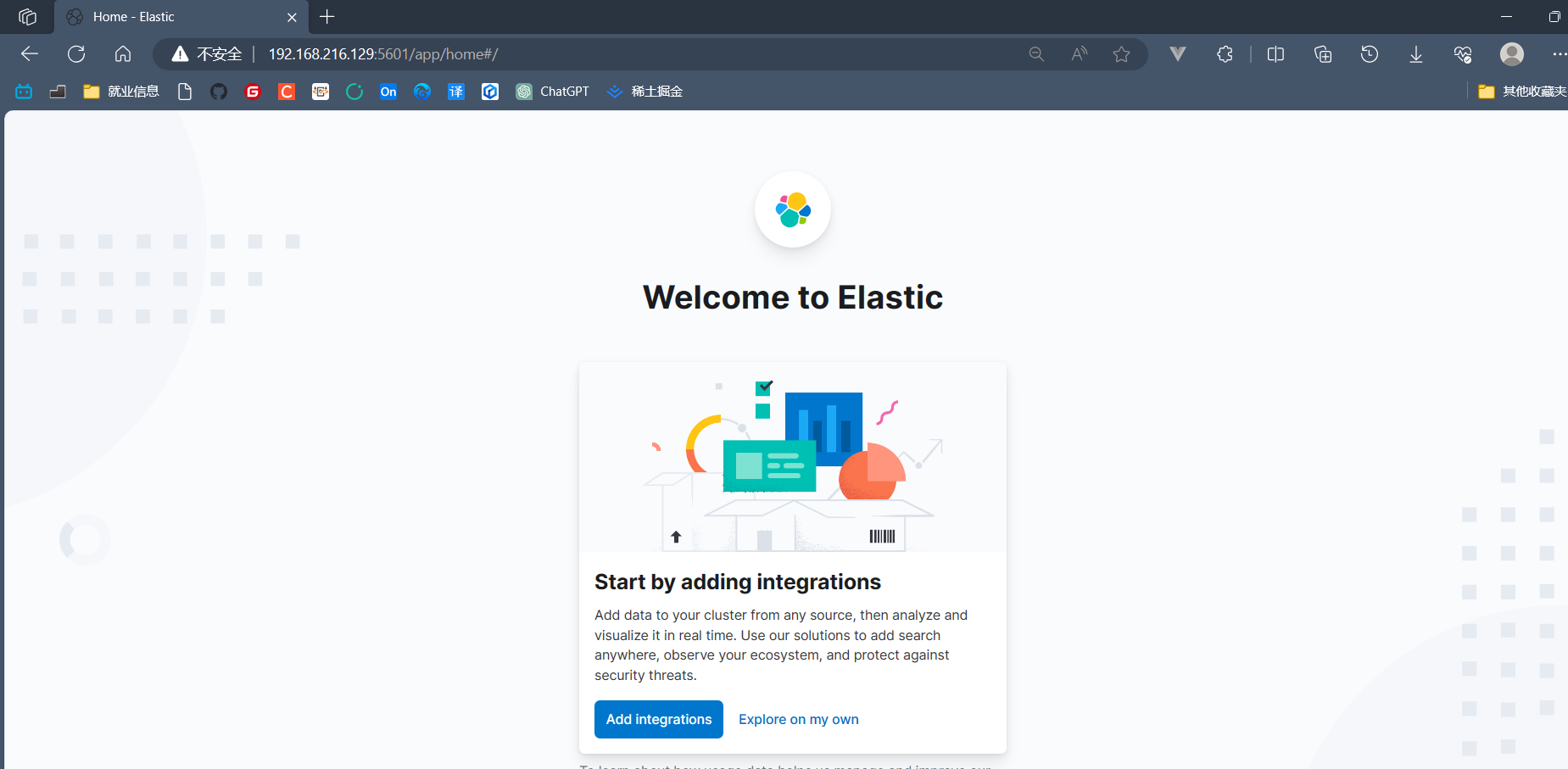Image resolution: width=1568 pixels, height=769 pixels.
Task: Open the blank document bookmark
Action: [x=185, y=92]
